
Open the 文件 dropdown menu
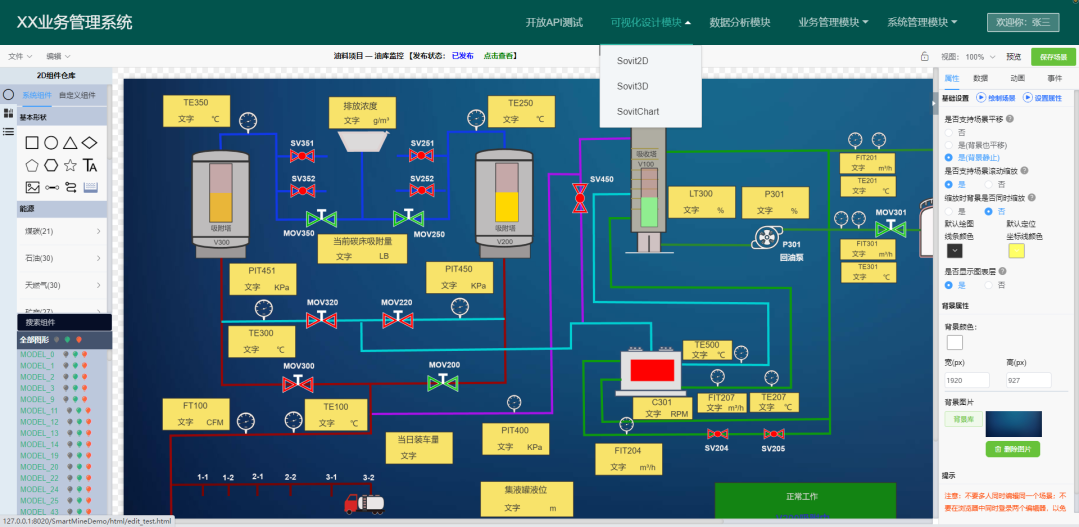click(x=20, y=56)
